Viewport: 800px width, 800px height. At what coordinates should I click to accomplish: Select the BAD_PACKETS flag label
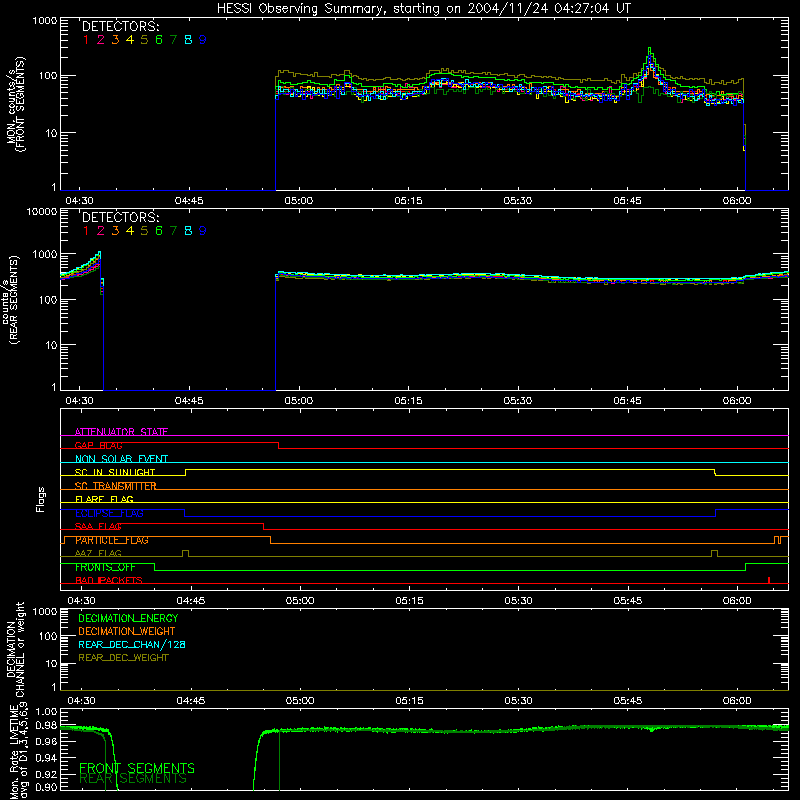coord(109,580)
